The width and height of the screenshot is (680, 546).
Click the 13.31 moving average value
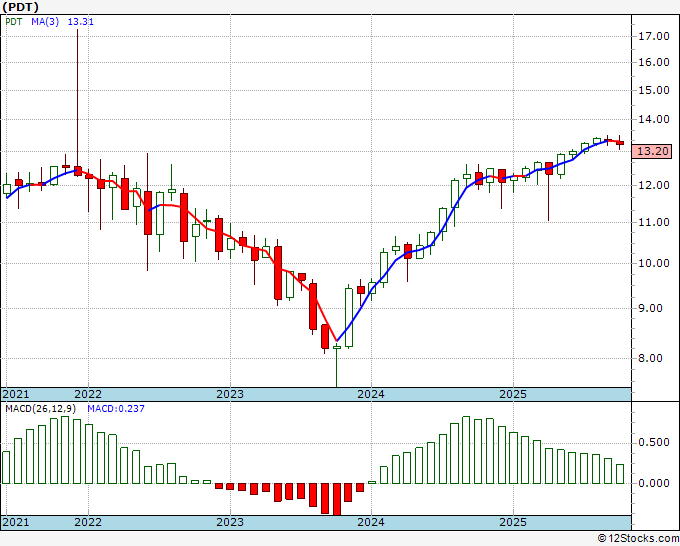tap(81, 22)
